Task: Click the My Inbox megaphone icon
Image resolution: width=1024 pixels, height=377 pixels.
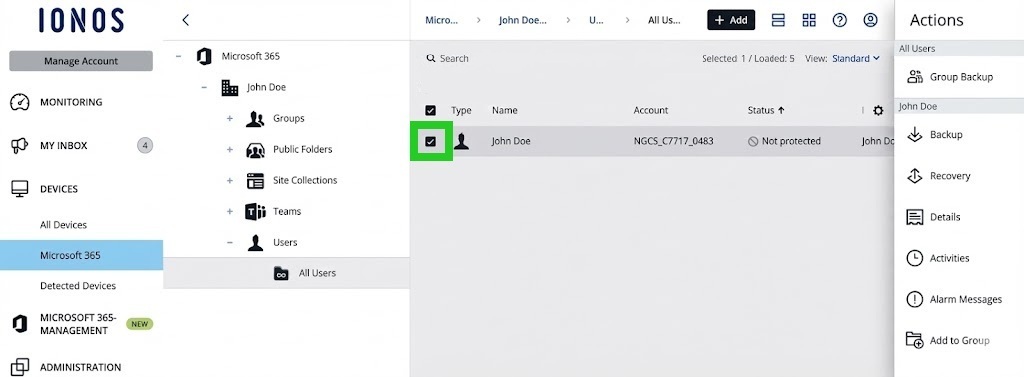Action: (20, 146)
